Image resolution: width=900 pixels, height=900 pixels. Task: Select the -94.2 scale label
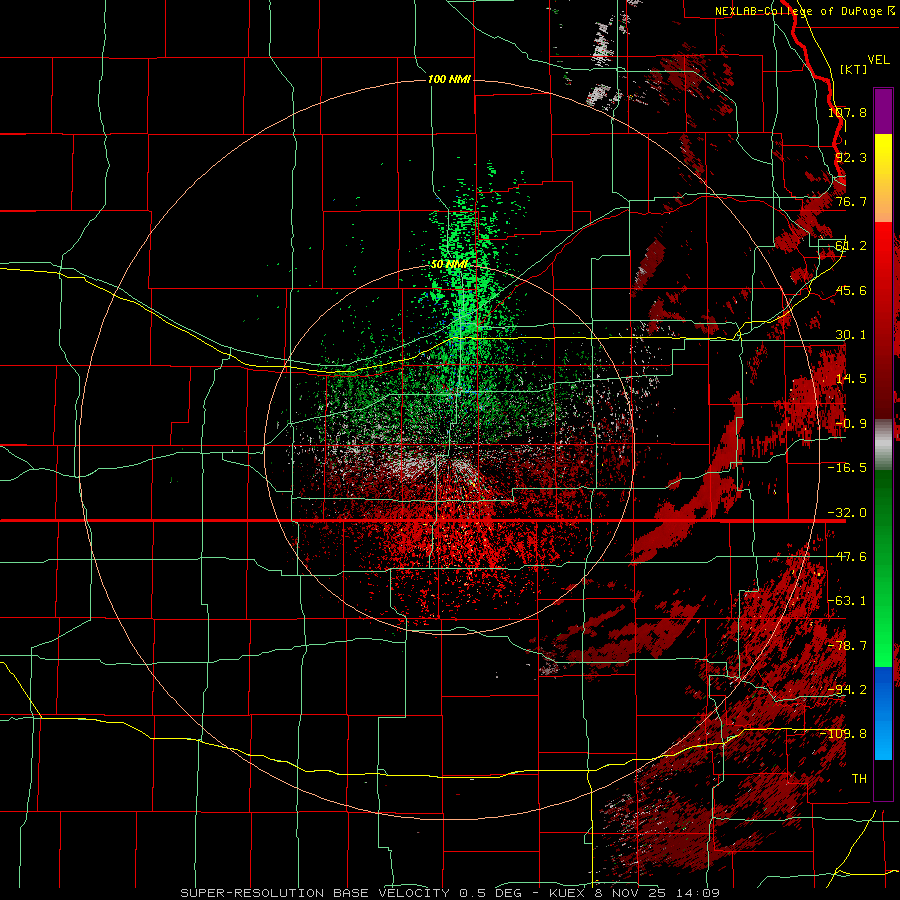pos(847,689)
